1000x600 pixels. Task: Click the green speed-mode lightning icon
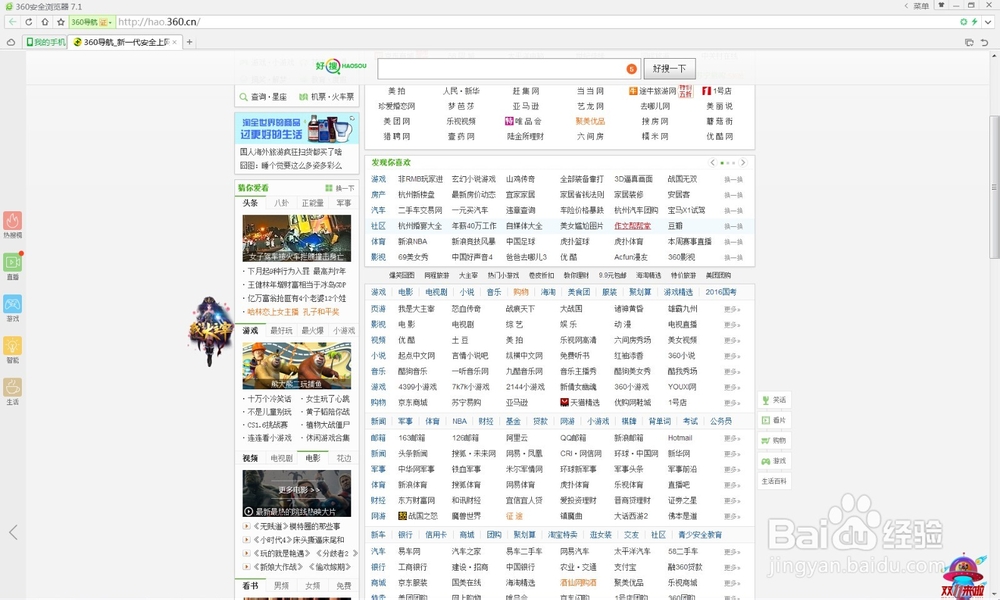[974, 22]
